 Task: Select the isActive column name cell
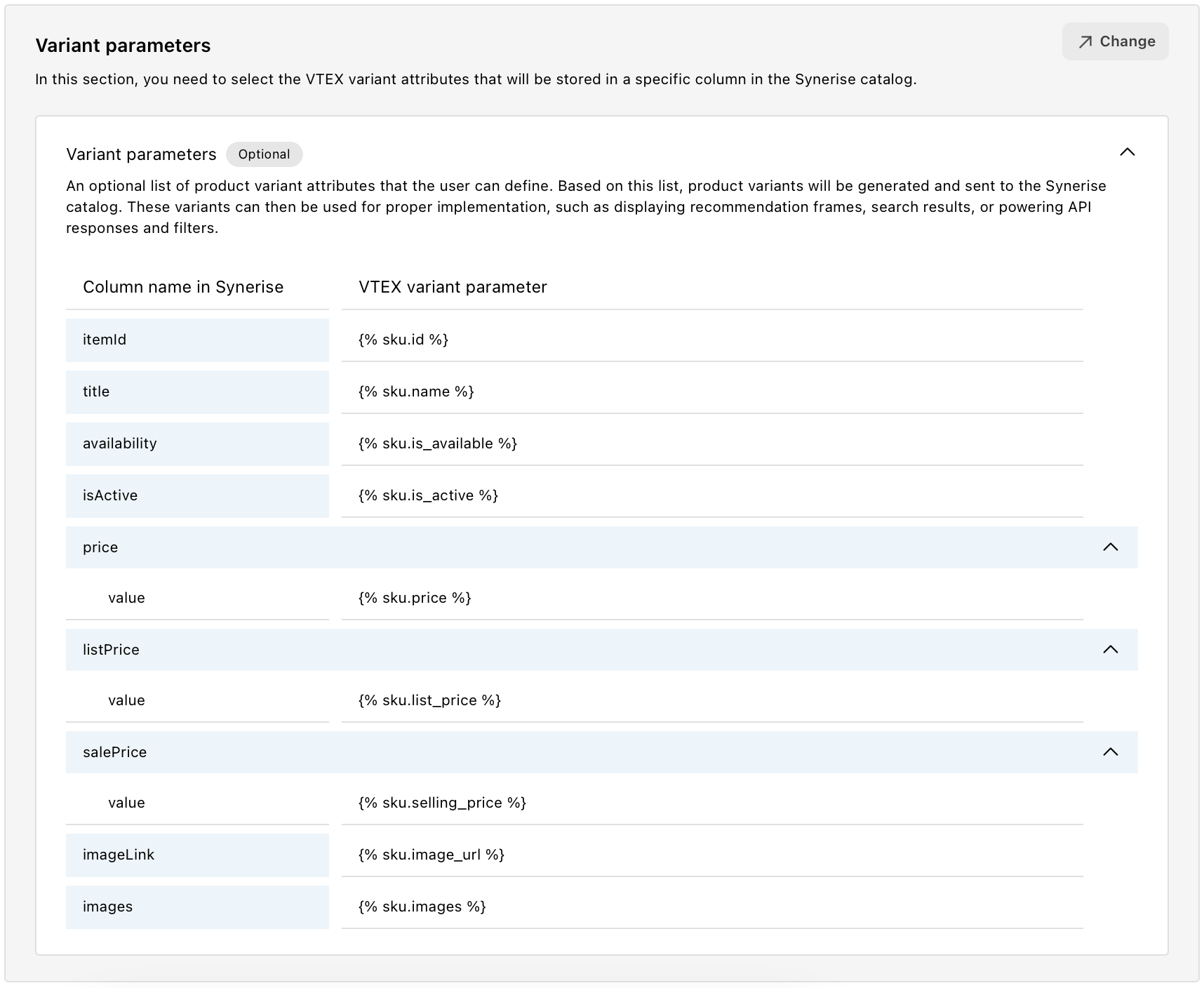pos(197,495)
